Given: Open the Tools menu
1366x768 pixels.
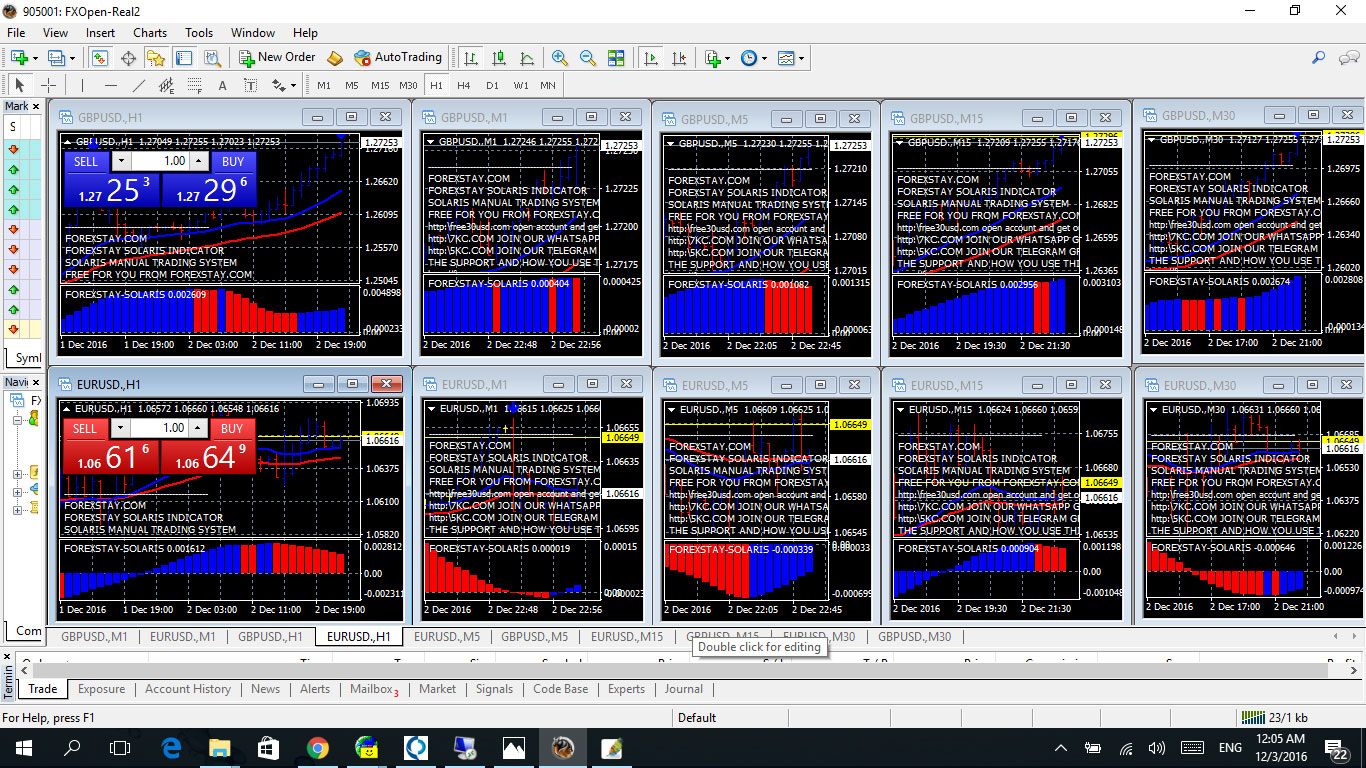Looking at the screenshot, I should click(199, 32).
